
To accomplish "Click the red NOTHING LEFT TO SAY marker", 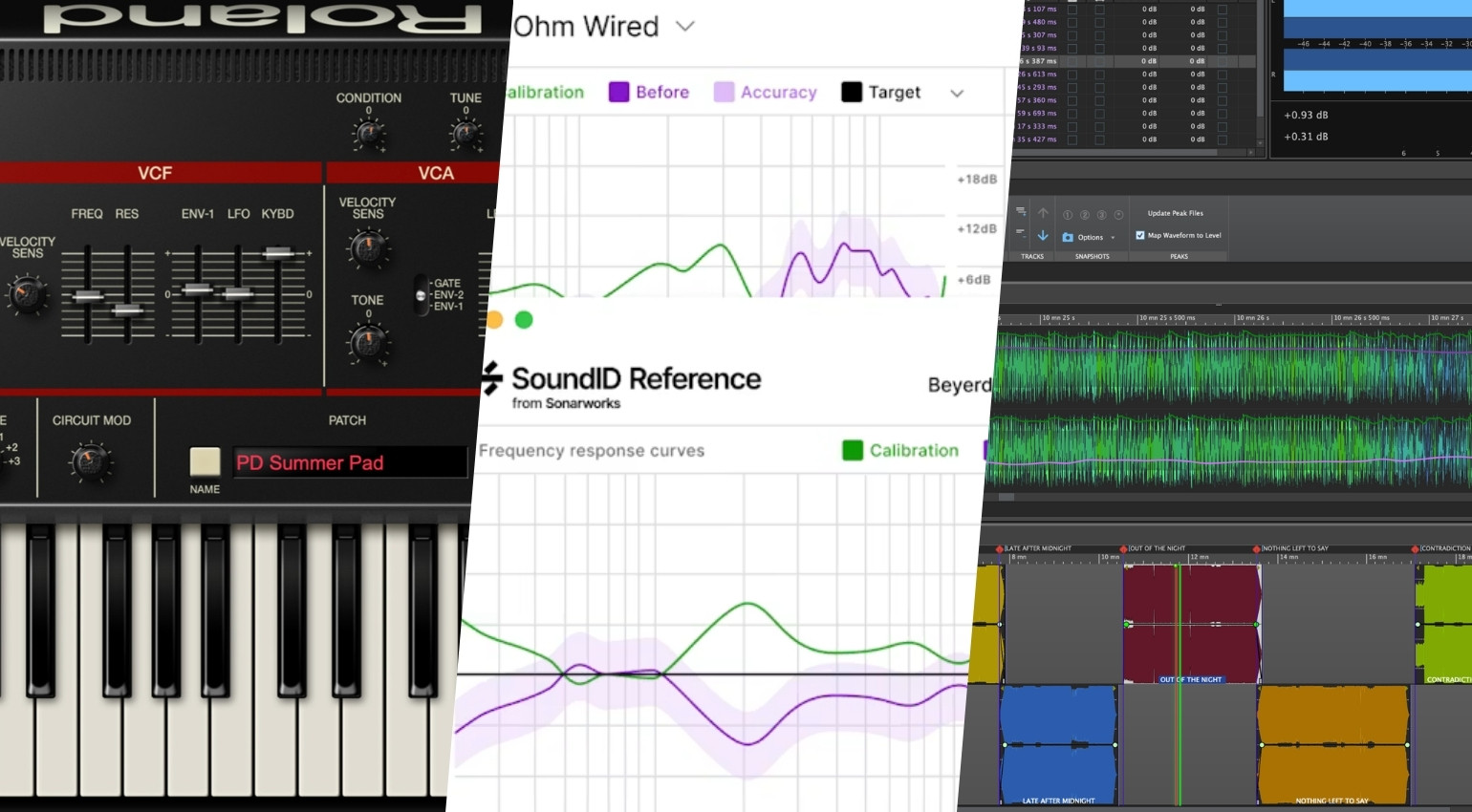I will 1256,549.
